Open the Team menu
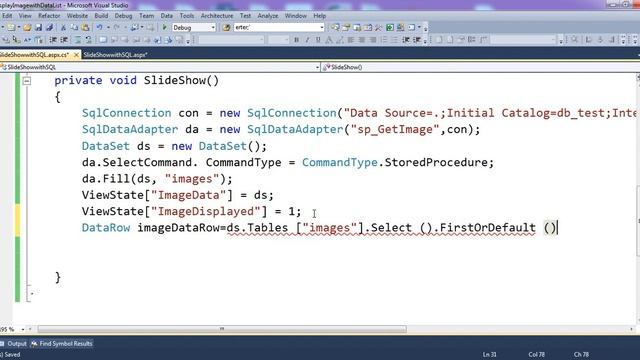The height and width of the screenshot is (360, 640). [147, 16]
